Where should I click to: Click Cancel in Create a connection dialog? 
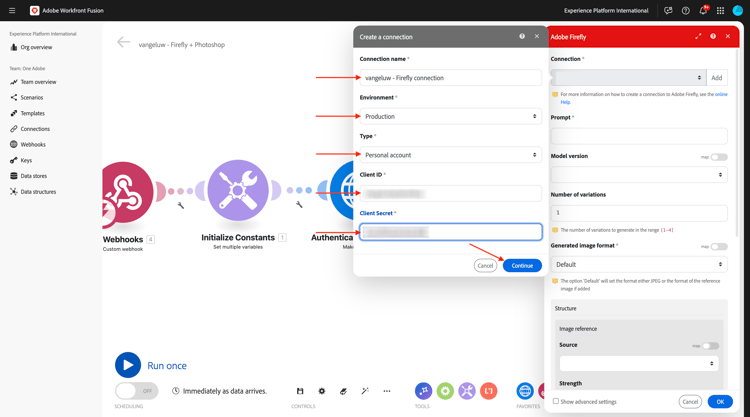485,265
